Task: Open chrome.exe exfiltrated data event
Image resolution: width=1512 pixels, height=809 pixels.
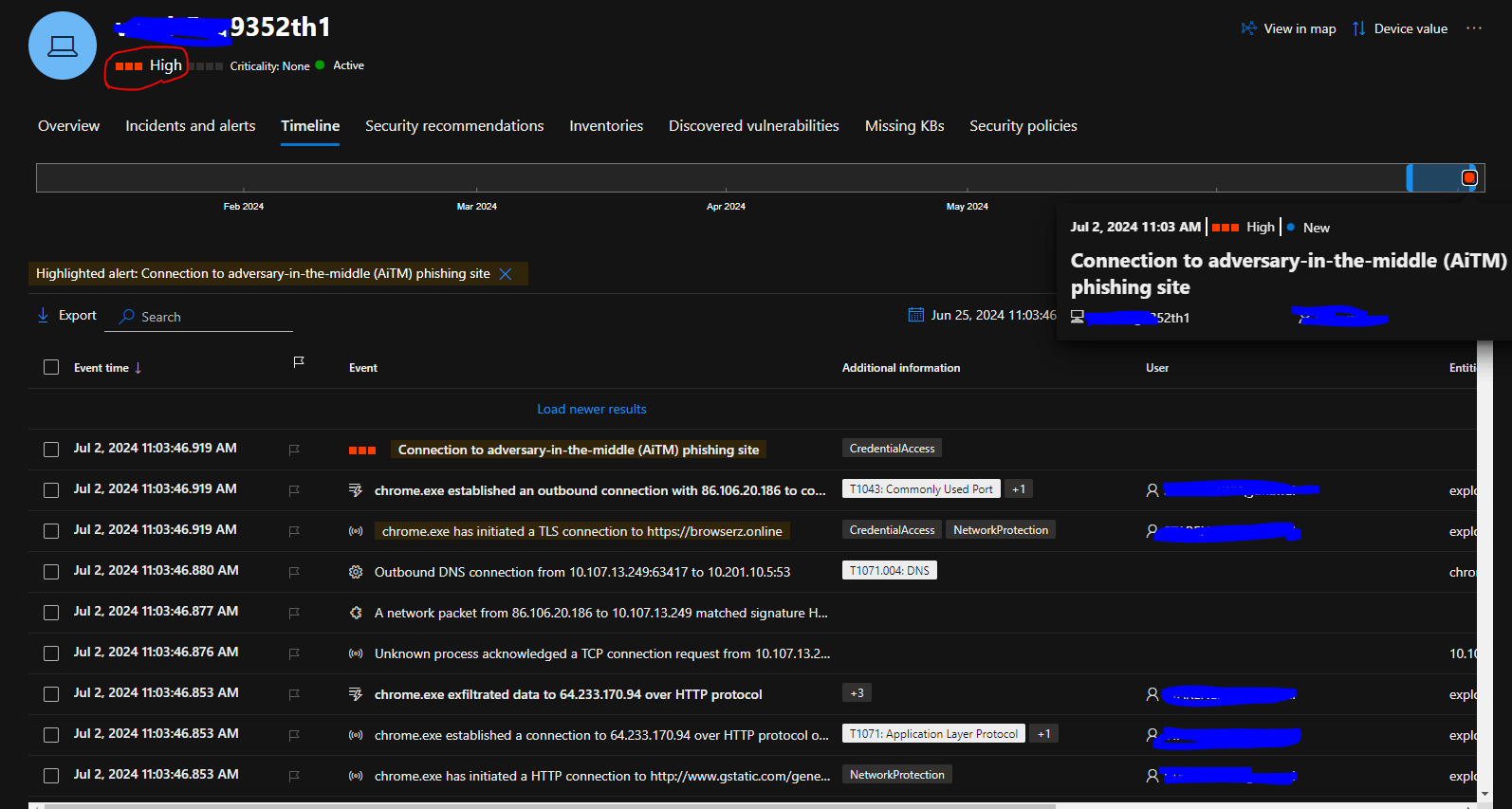Action: click(568, 695)
